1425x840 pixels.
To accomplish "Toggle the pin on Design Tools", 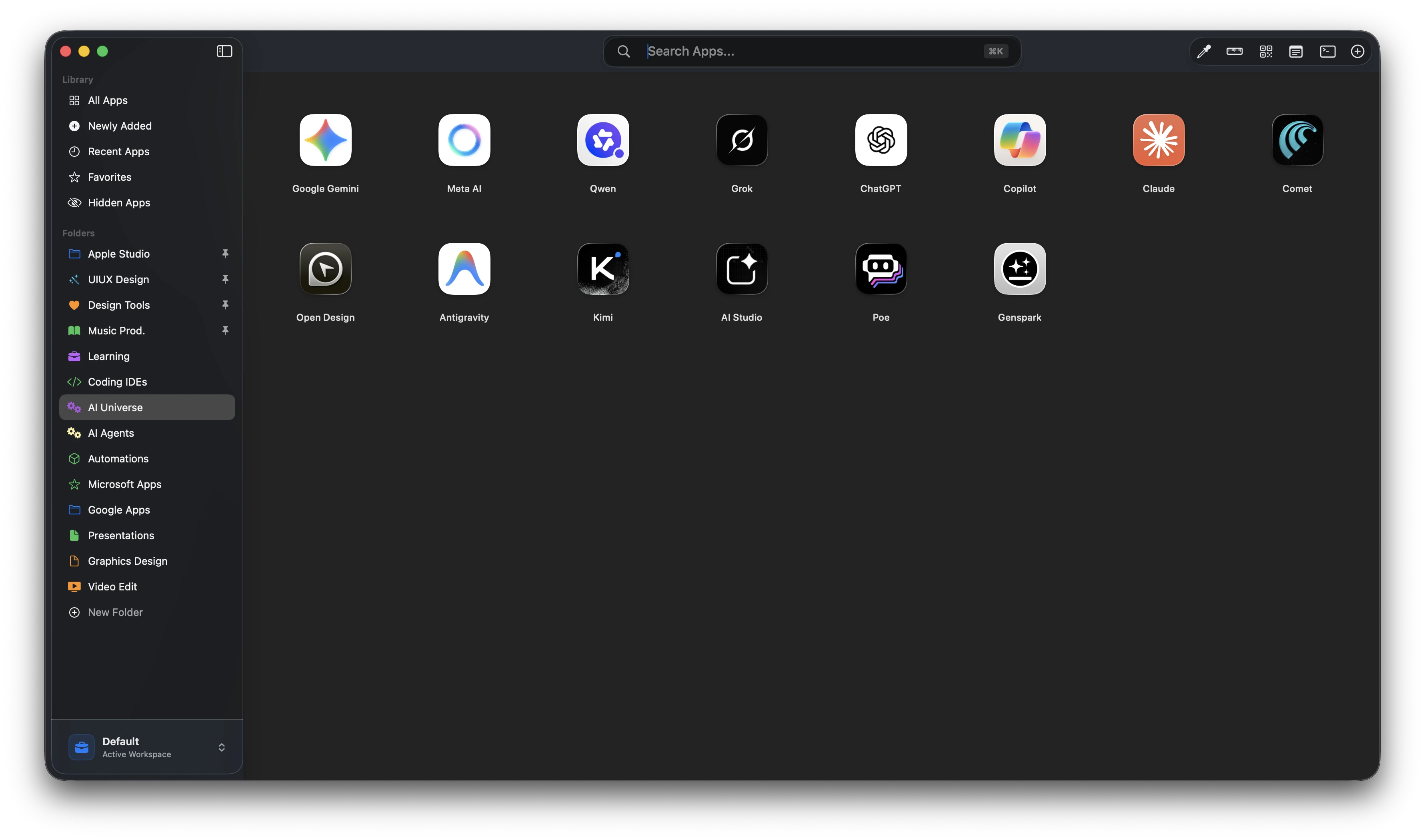I will (225, 304).
